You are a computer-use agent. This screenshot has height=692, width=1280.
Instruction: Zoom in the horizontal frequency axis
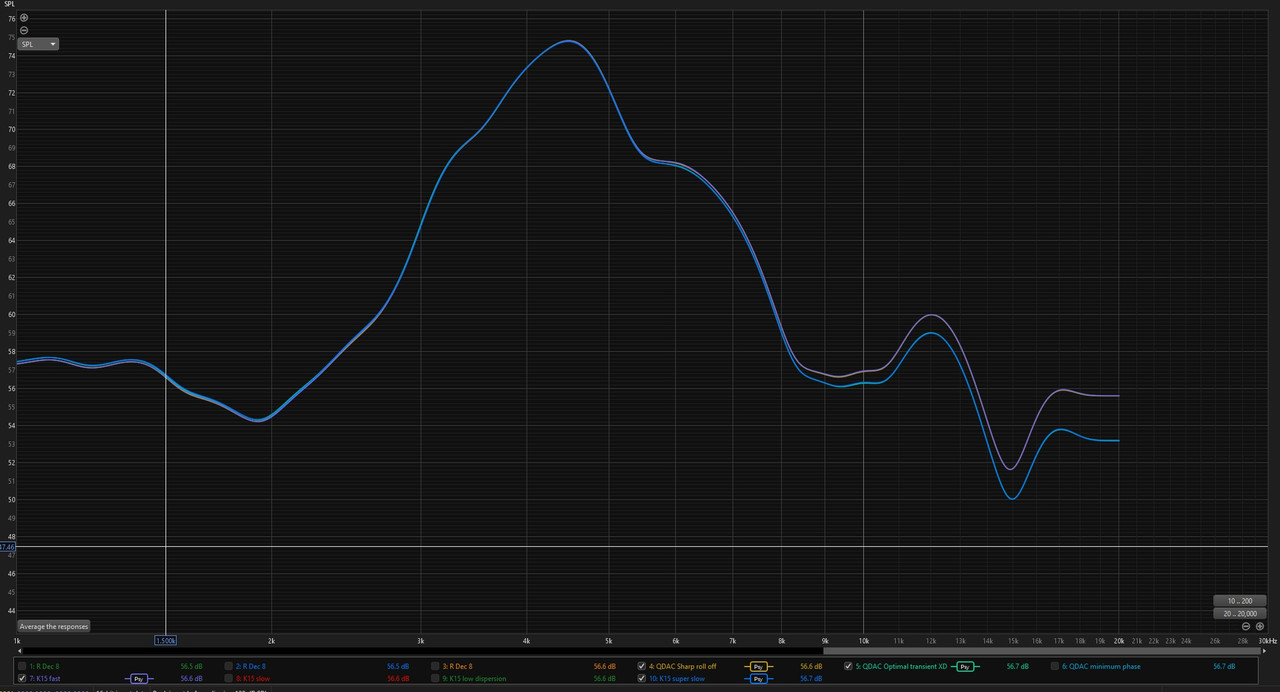[1260, 626]
